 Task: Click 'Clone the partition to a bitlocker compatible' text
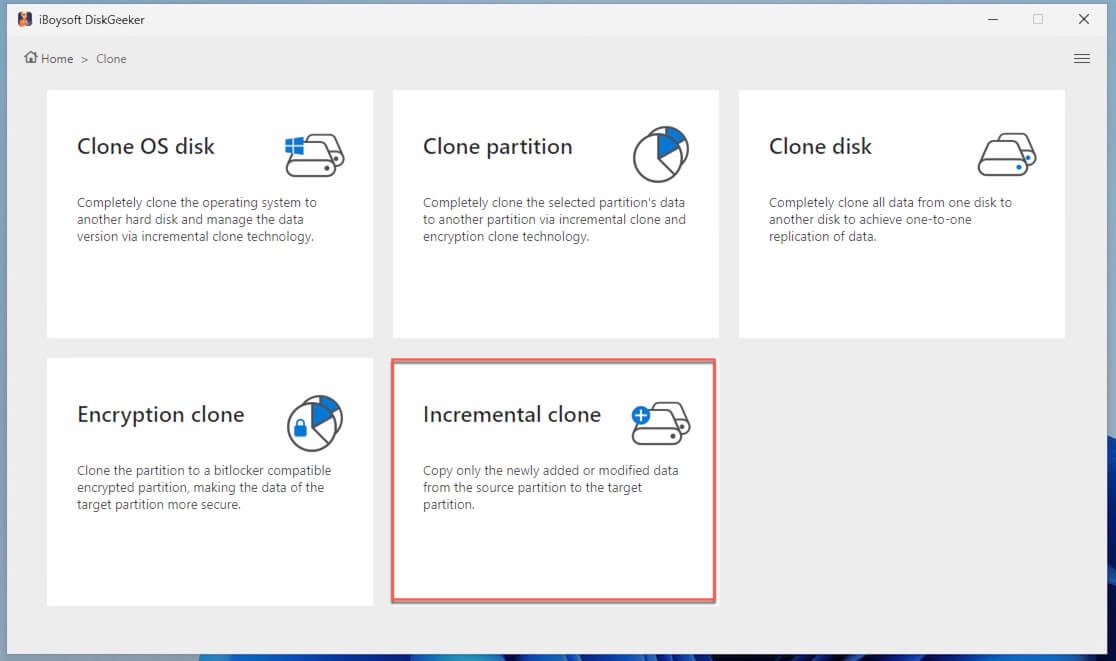tap(204, 487)
